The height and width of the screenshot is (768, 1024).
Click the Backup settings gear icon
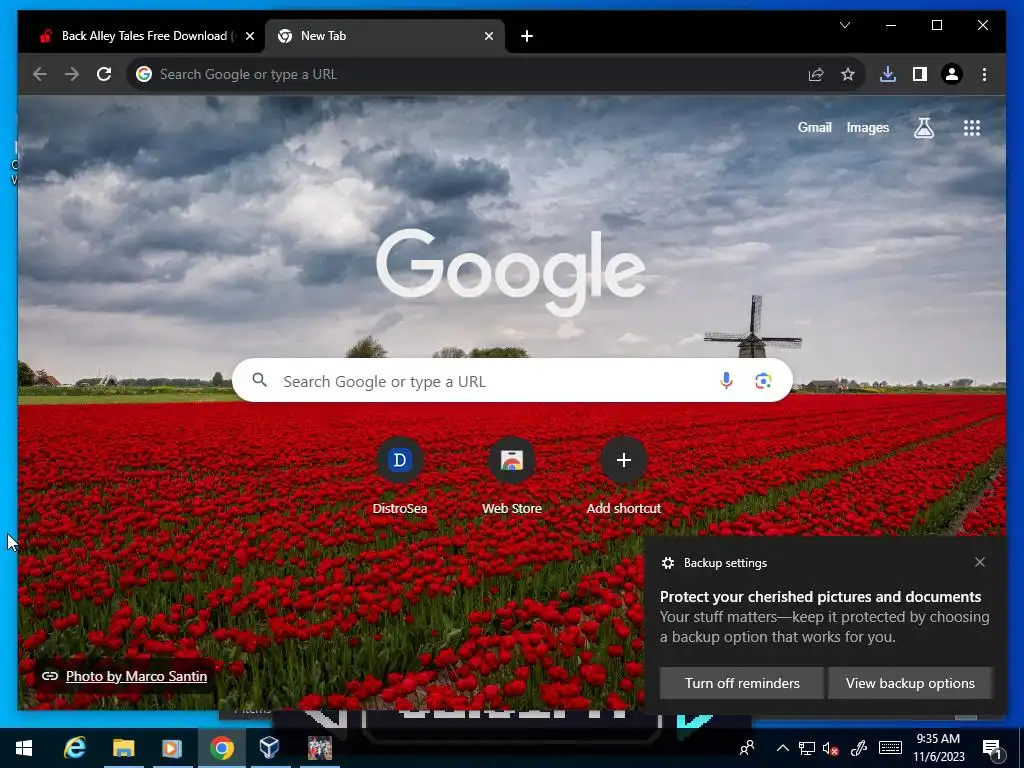(x=667, y=563)
